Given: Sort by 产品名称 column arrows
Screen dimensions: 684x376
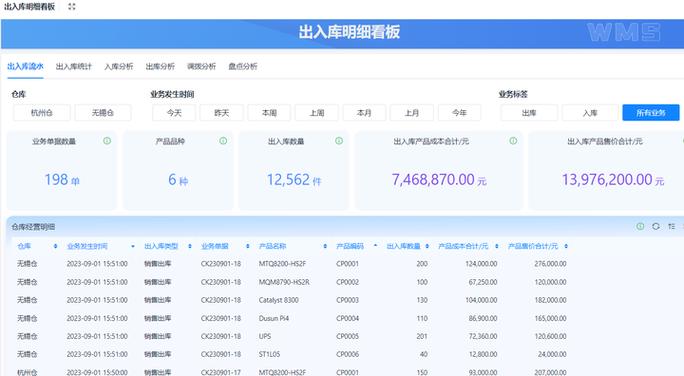Looking at the screenshot, I should click(x=325, y=246).
